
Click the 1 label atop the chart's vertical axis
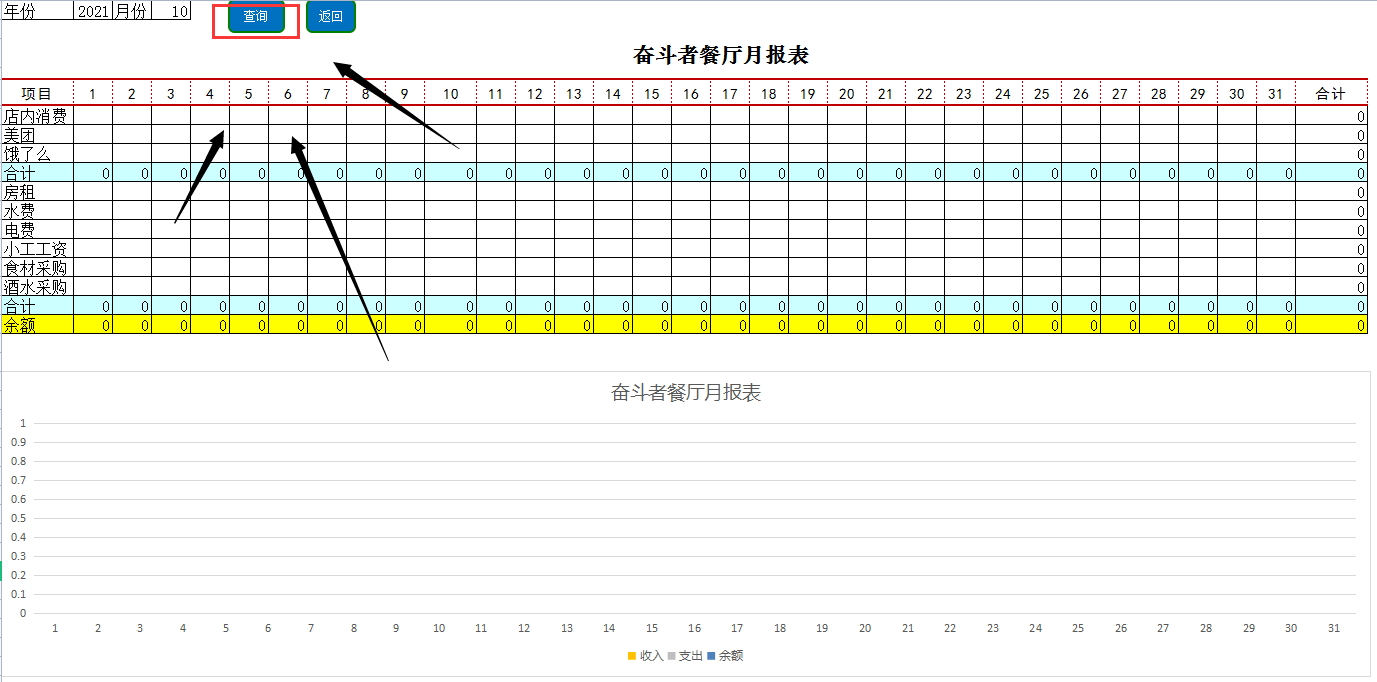pos(23,423)
